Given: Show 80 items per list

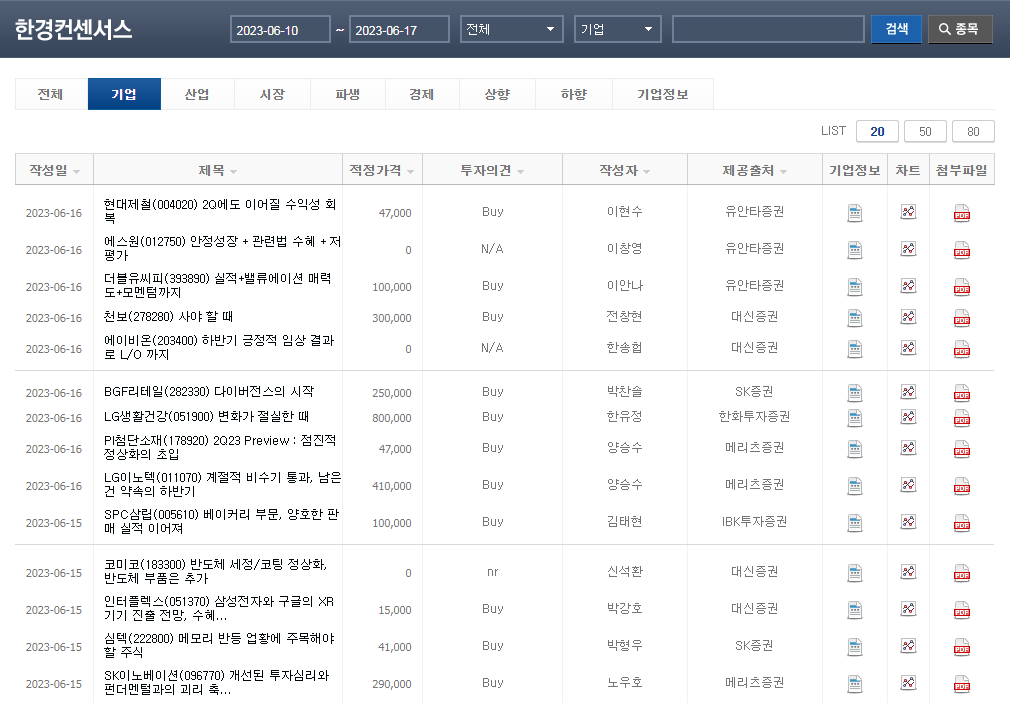Looking at the screenshot, I should click(973, 131).
